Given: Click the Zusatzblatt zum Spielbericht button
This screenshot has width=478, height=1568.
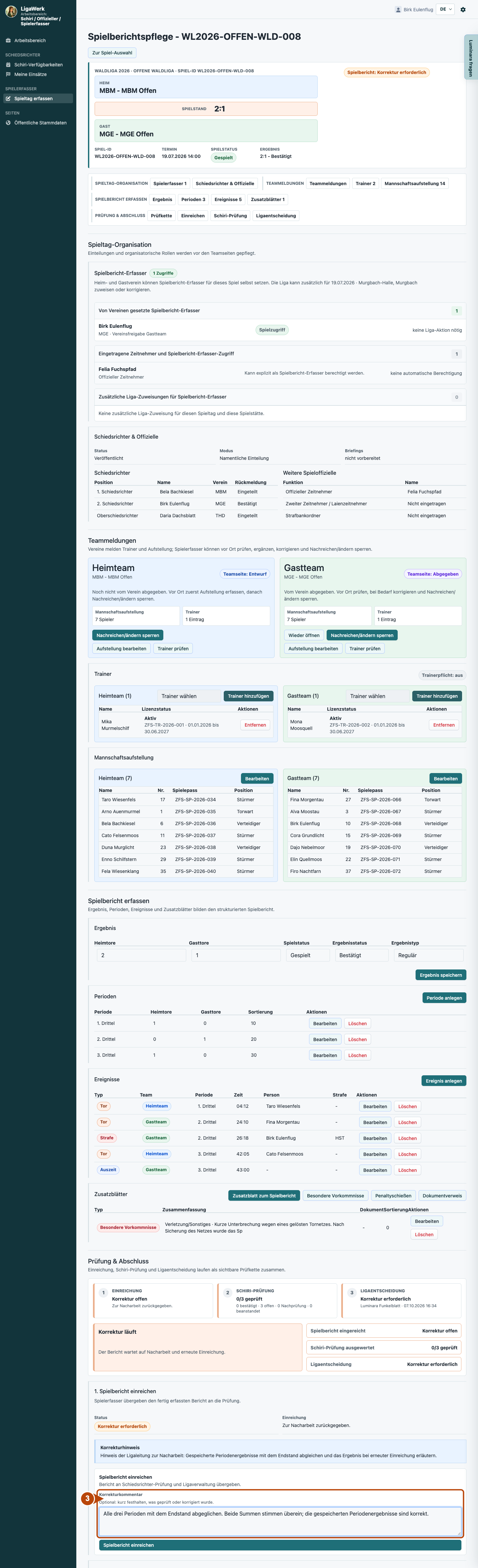Looking at the screenshot, I should click(x=264, y=1195).
